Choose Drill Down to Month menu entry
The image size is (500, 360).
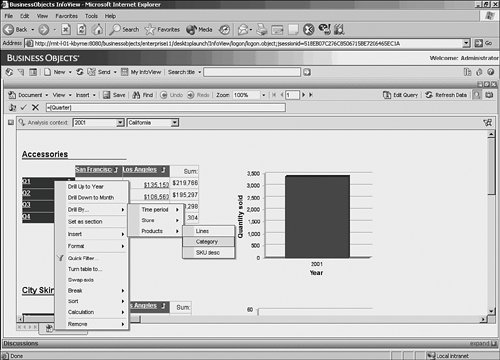92,198
